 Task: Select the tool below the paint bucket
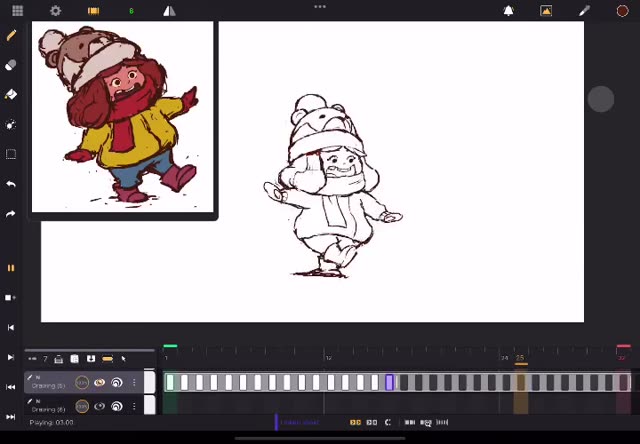tap(11, 124)
